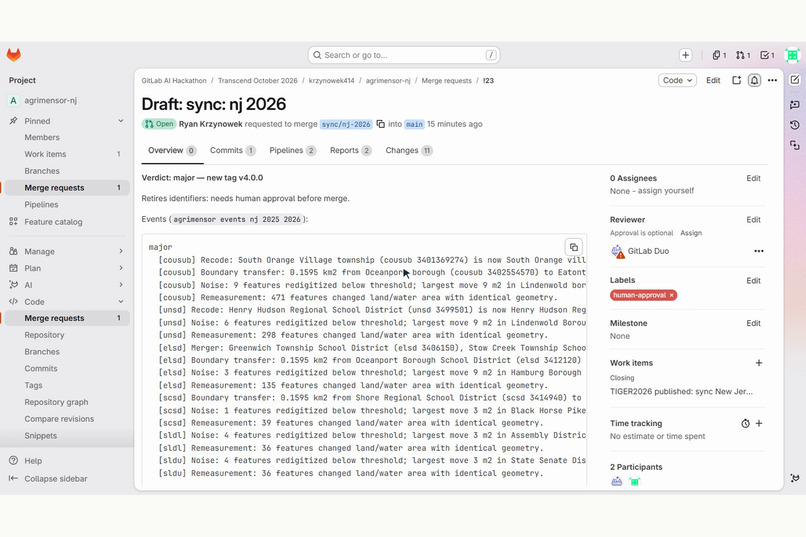This screenshot has width=806, height=537.
Task: Copy source branch name icon
Action: point(380,124)
